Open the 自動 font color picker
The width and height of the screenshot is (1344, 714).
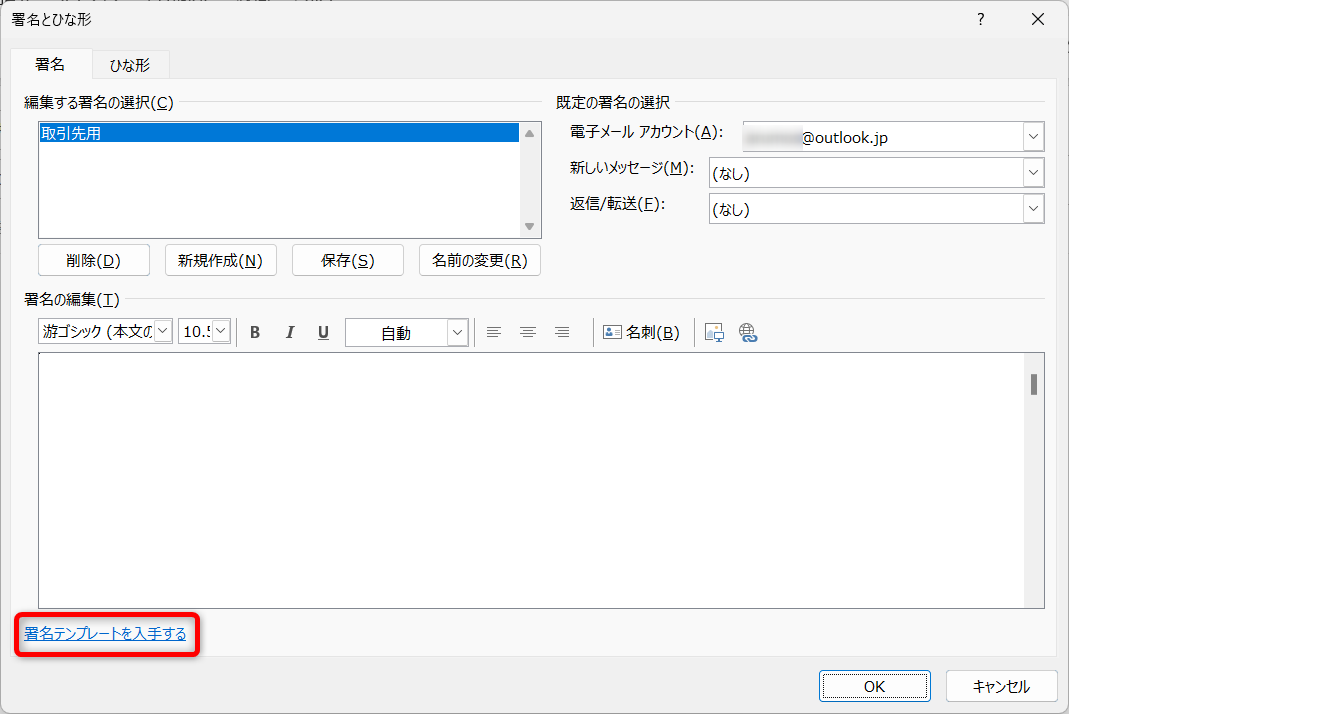coord(457,333)
